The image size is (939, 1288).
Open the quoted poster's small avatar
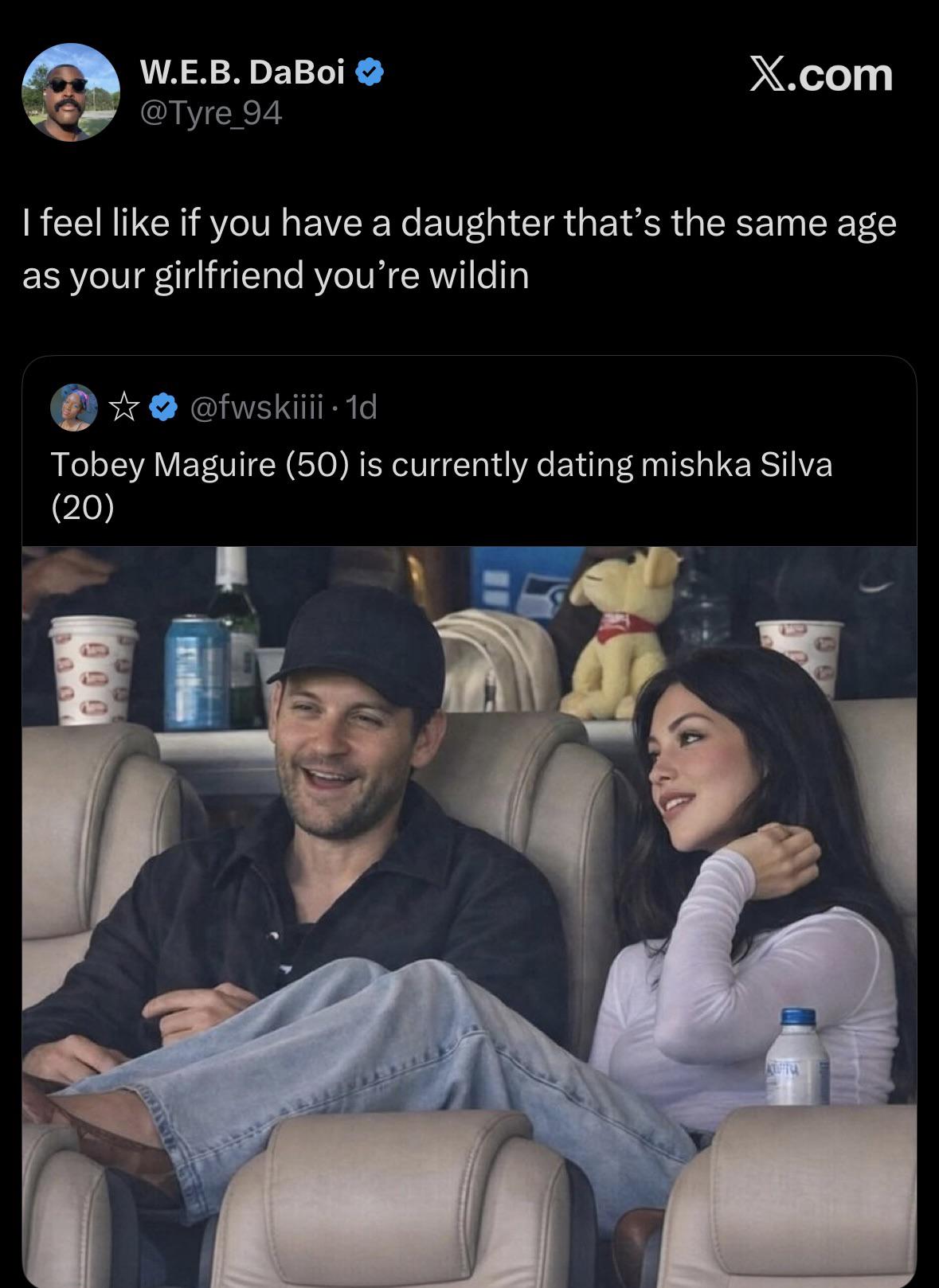(x=74, y=408)
